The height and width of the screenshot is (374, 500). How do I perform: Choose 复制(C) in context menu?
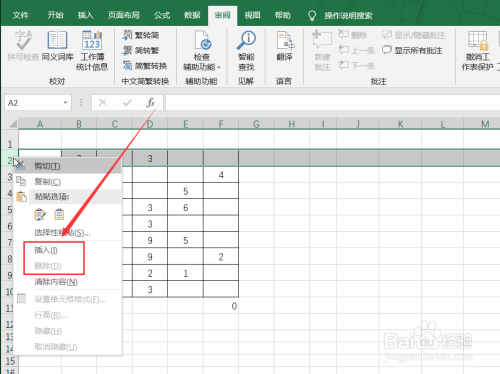click(x=67, y=182)
